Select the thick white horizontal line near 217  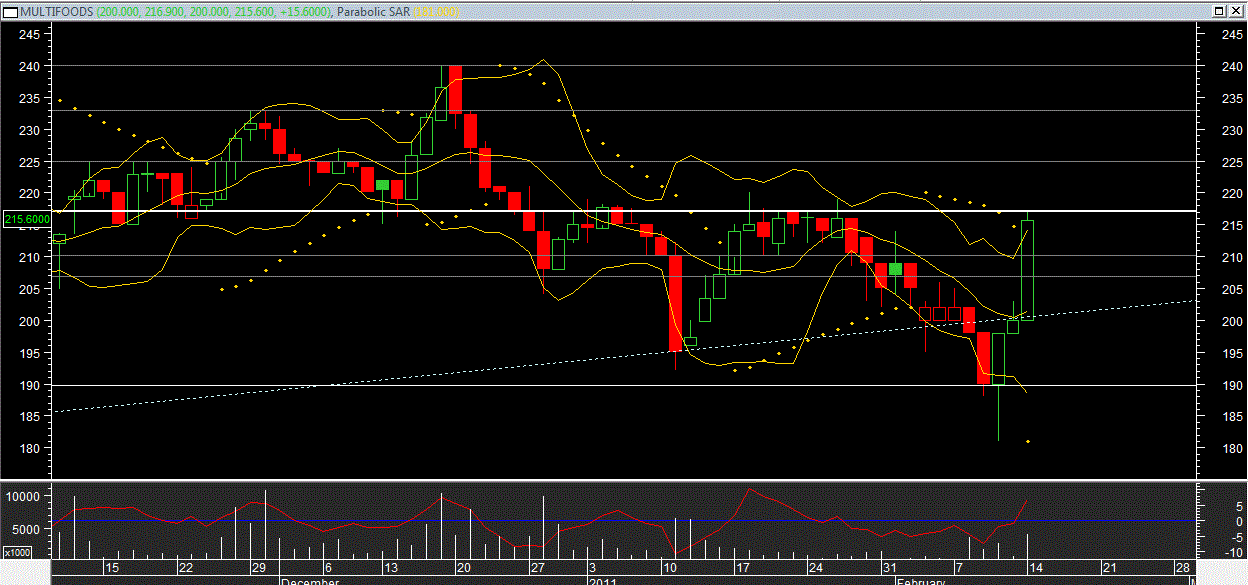pos(300,211)
